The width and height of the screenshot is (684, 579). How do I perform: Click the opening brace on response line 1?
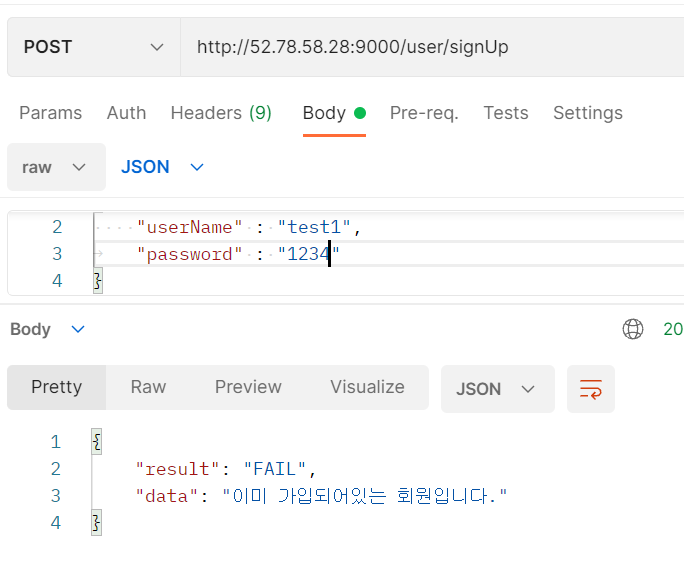click(96, 442)
